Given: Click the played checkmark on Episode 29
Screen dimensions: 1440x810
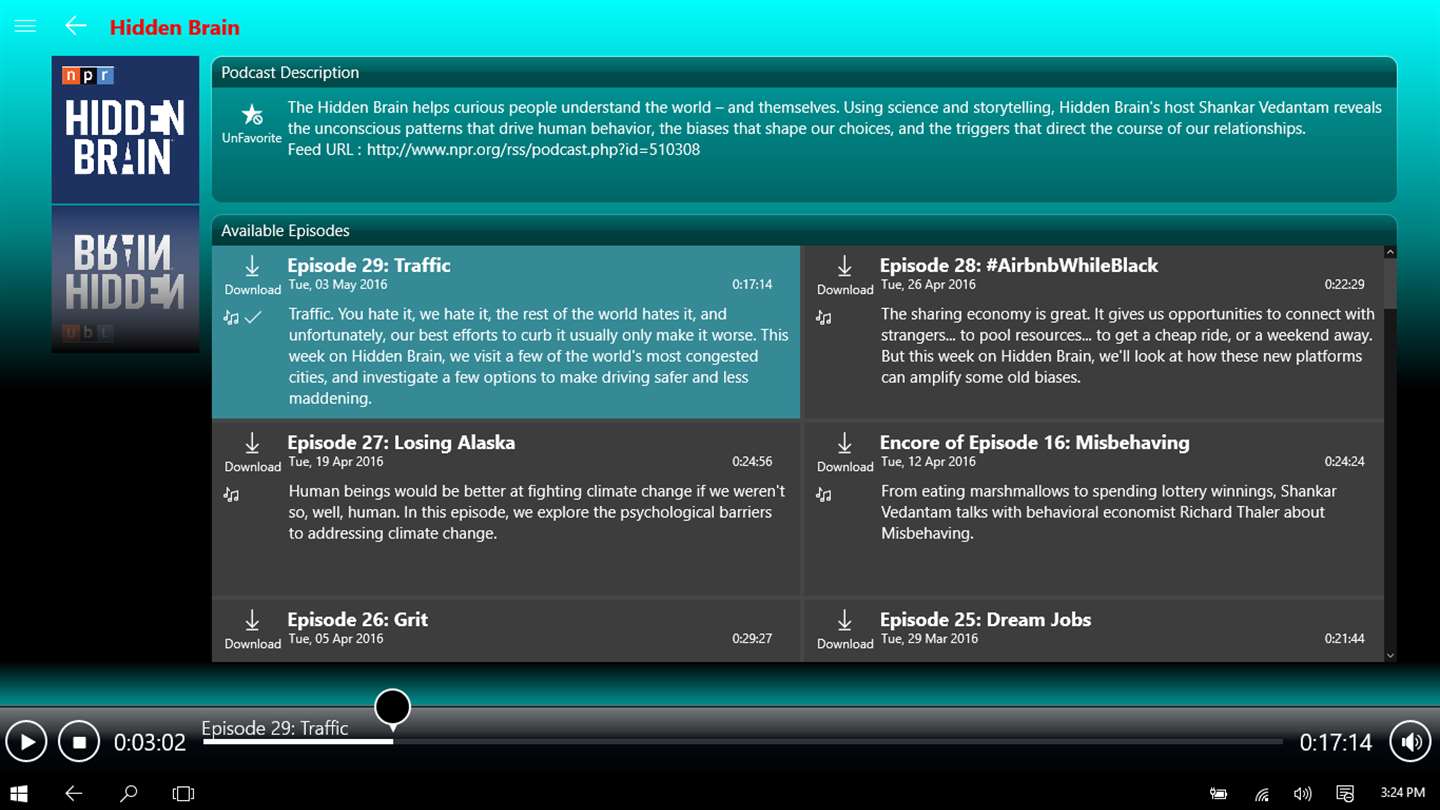Looking at the screenshot, I should (253, 317).
